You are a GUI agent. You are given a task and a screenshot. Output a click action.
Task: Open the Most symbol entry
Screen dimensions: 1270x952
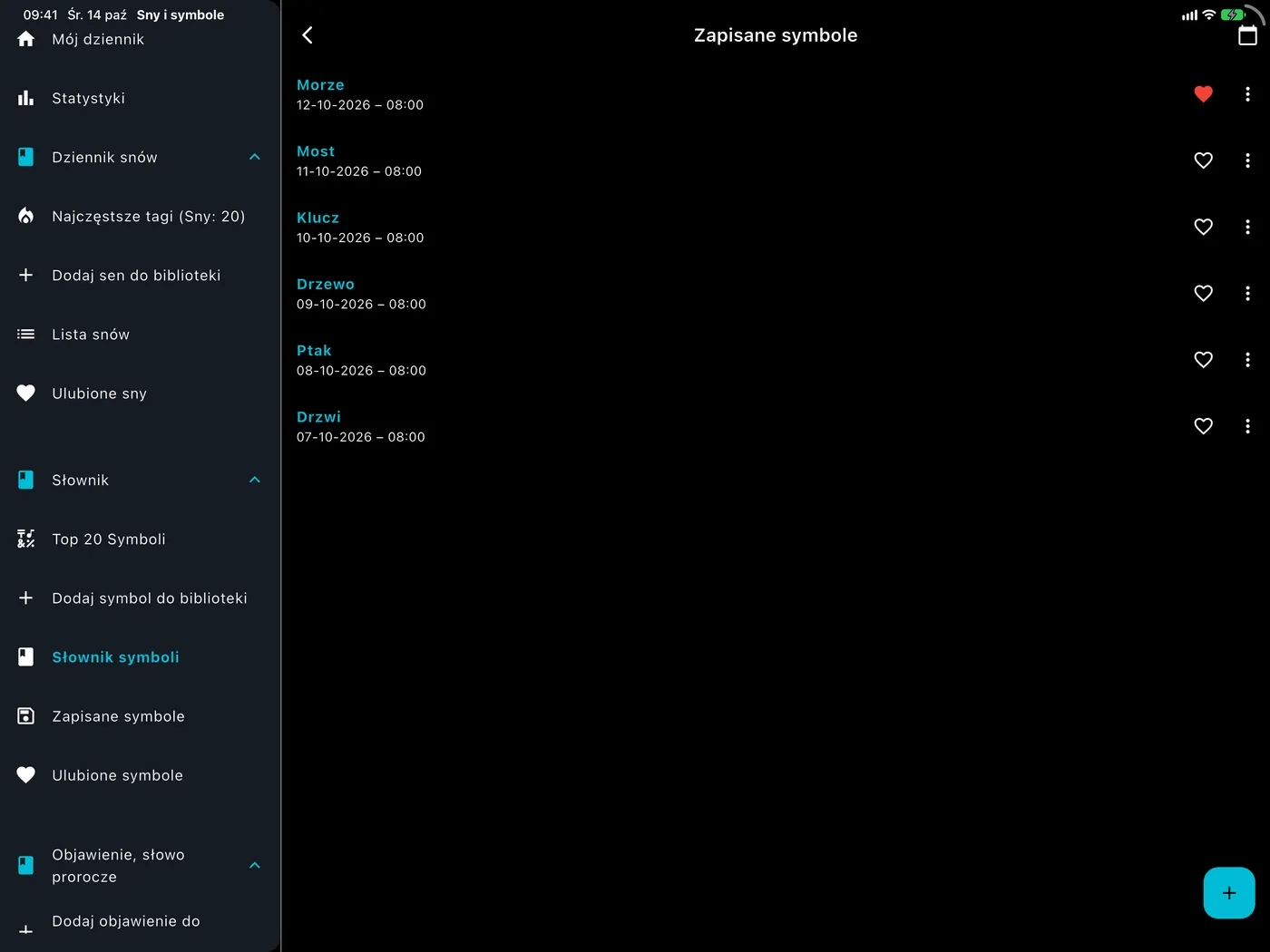tap(735, 160)
